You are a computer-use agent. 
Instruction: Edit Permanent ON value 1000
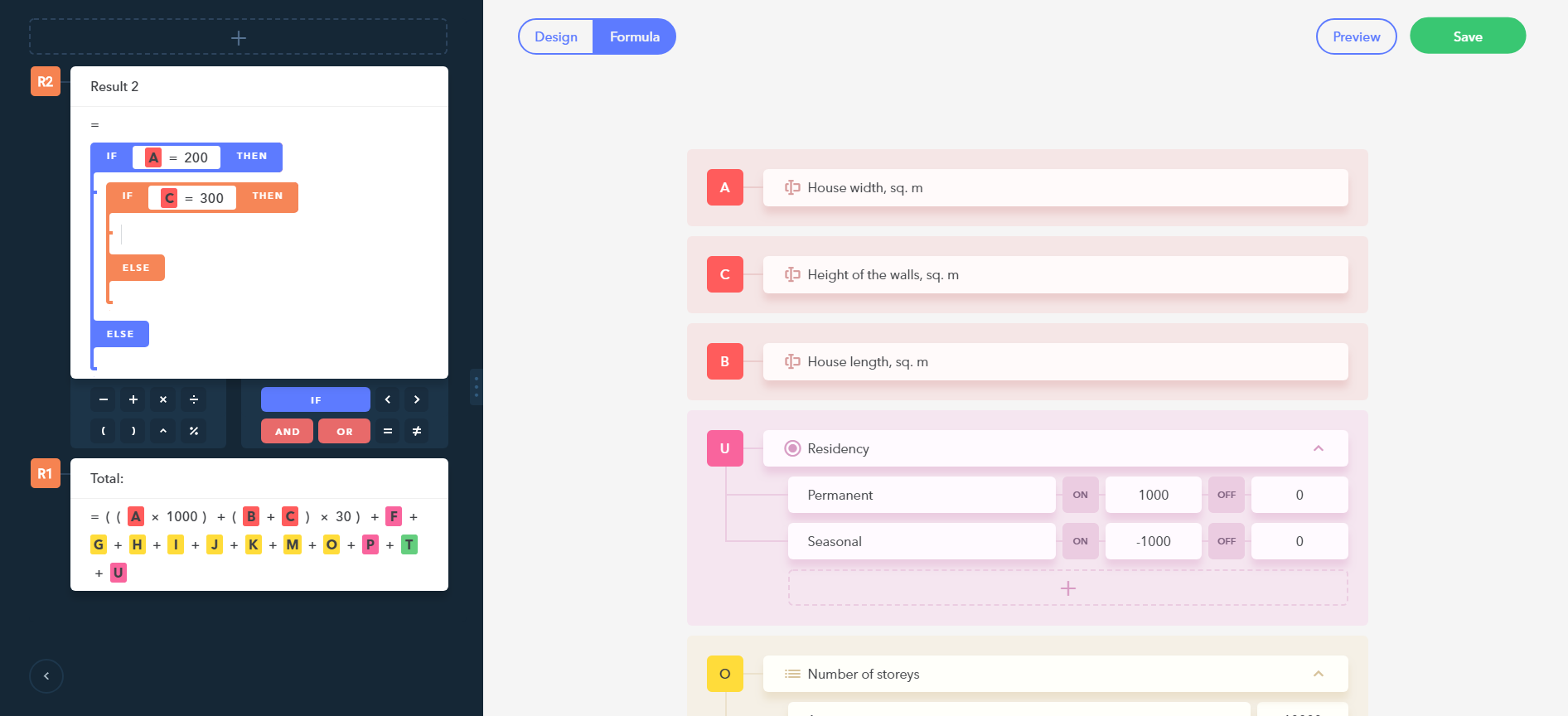pos(1154,495)
